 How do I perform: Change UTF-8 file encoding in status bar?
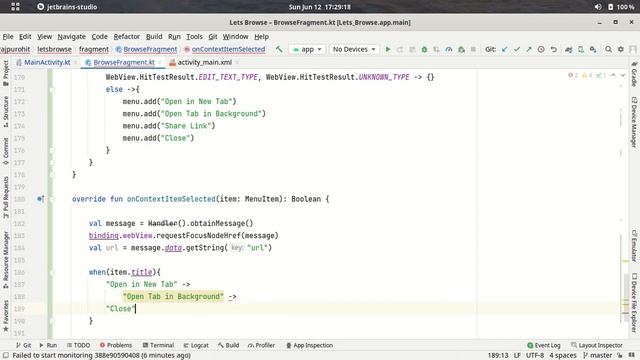point(535,356)
